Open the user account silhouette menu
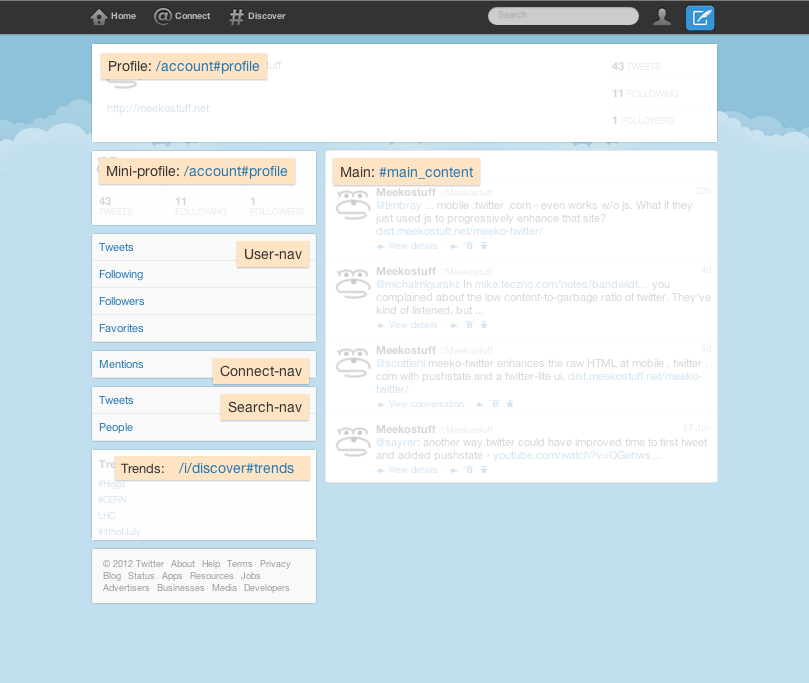 [x=661, y=16]
